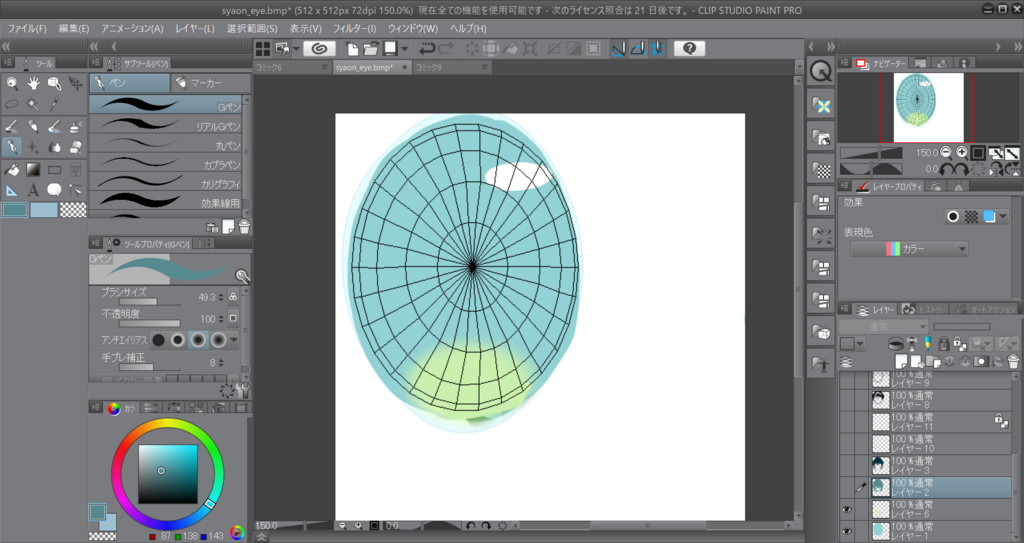Open the Tool palette menu button
This screenshot has width=1024, height=543.
8,63
